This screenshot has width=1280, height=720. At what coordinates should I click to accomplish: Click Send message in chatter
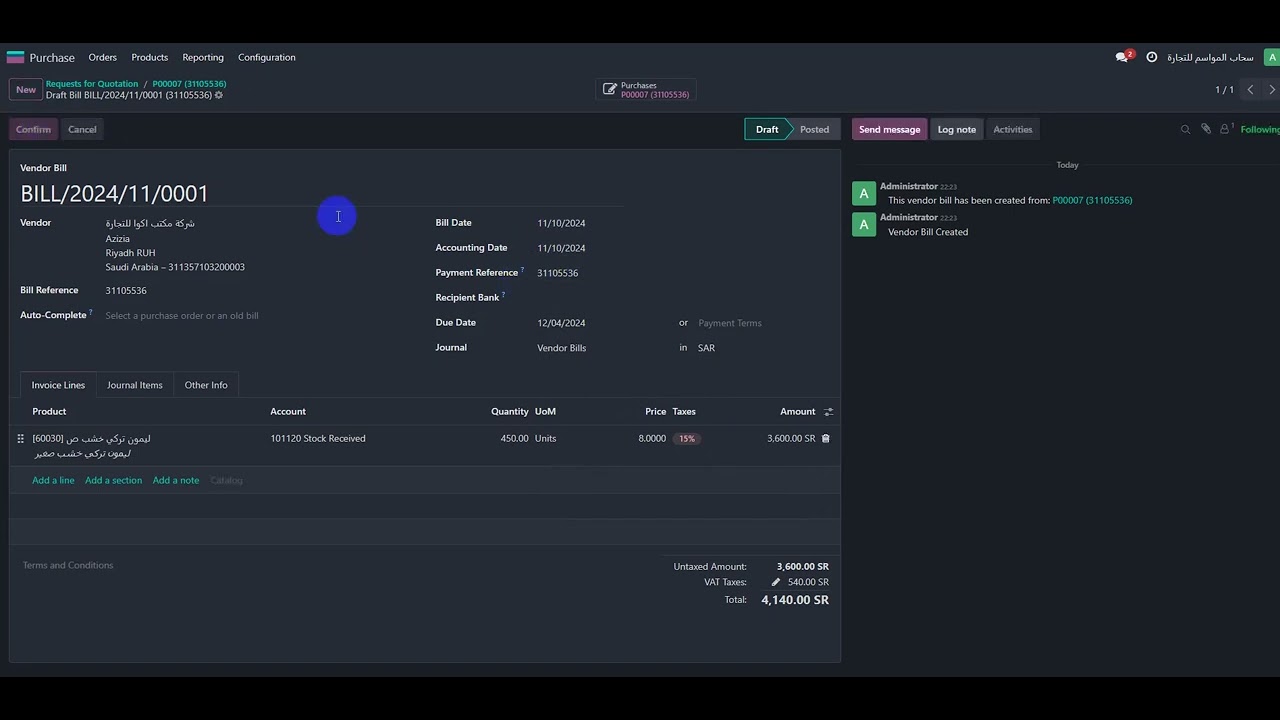[x=889, y=129]
